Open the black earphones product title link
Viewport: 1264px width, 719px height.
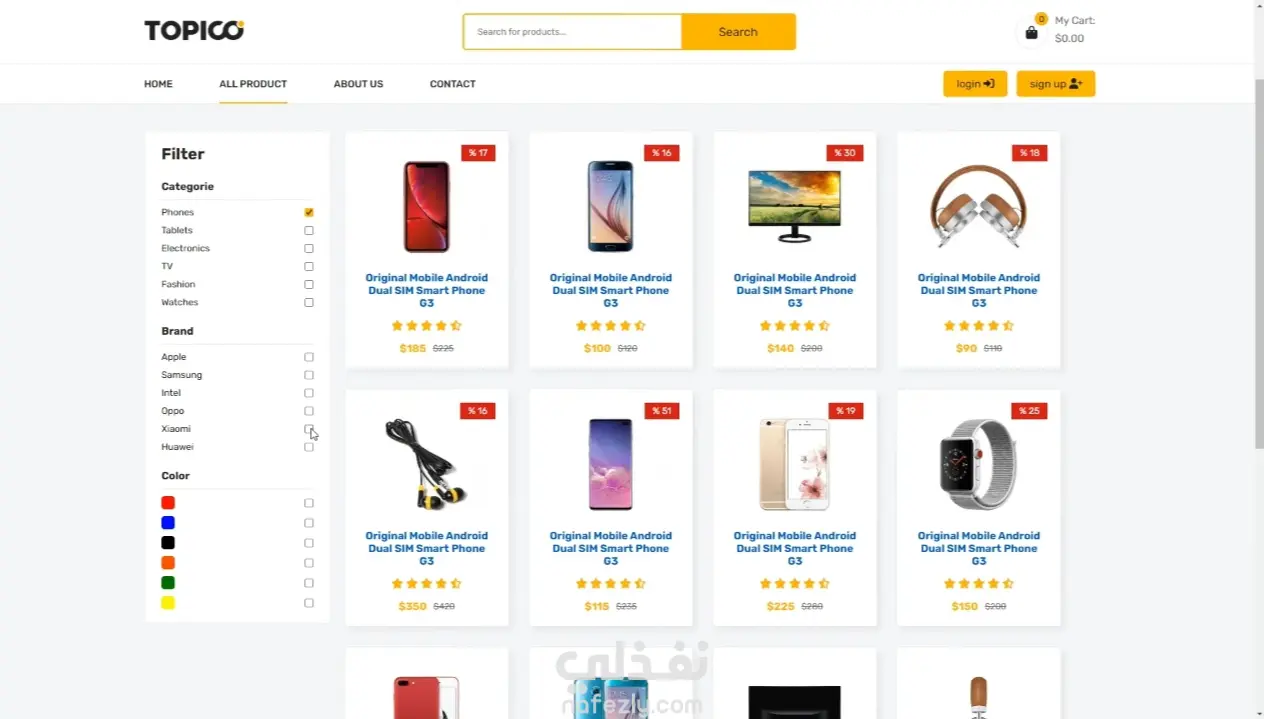427,548
